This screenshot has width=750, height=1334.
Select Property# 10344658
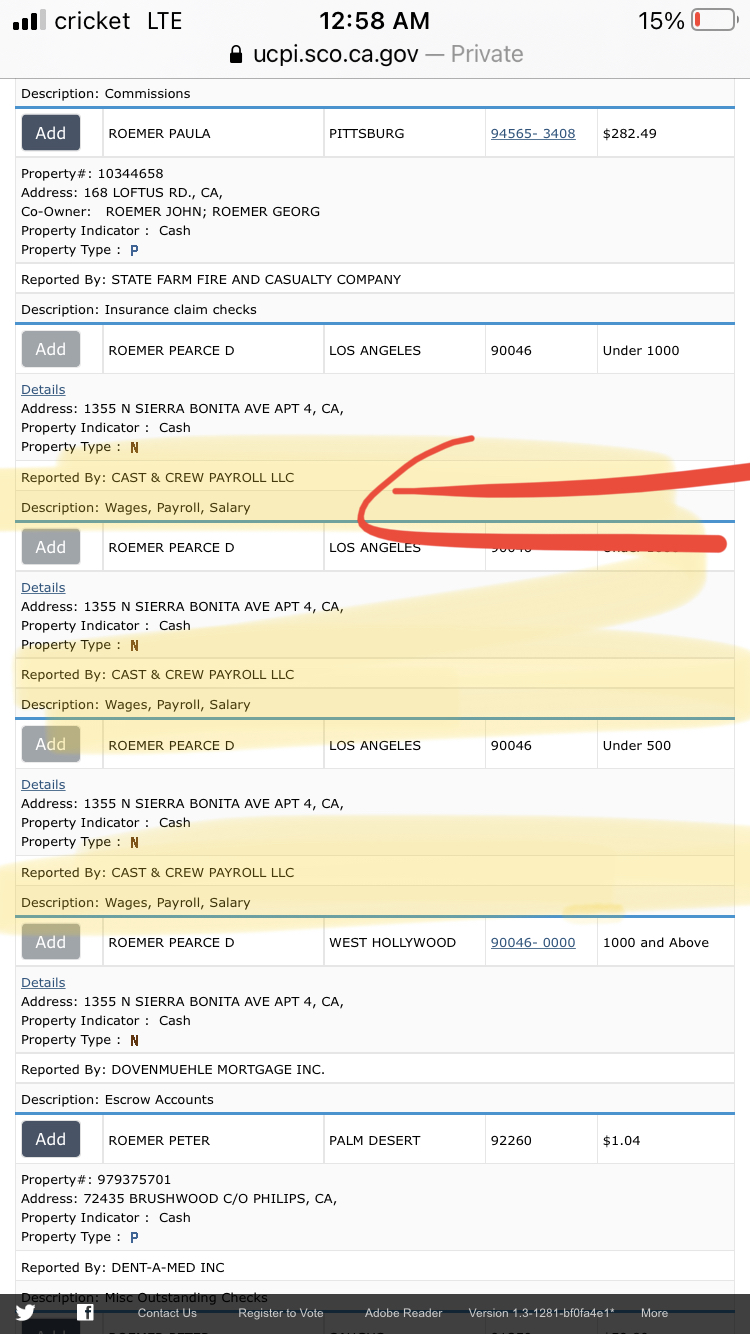[x=92, y=173]
